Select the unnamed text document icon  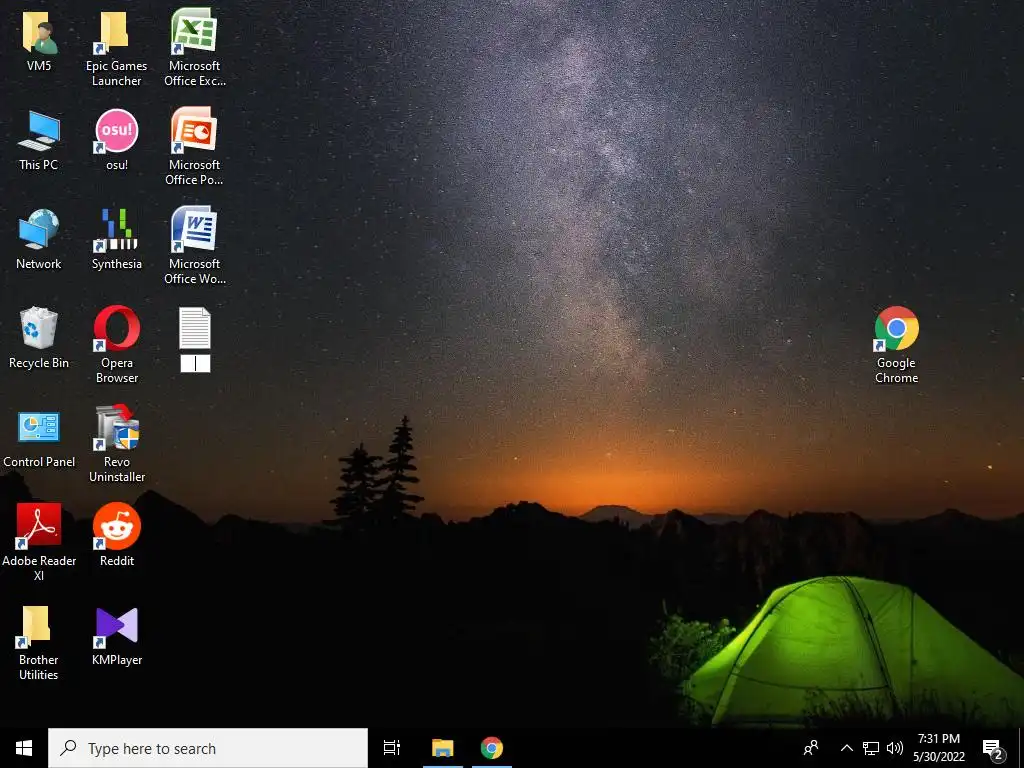click(195, 328)
